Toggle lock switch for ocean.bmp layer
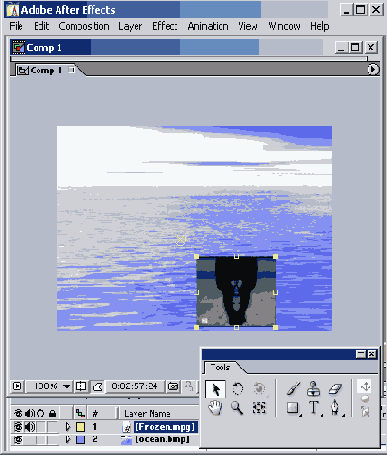The height and width of the screenshot is (455, 387). [x=52, y=440]
